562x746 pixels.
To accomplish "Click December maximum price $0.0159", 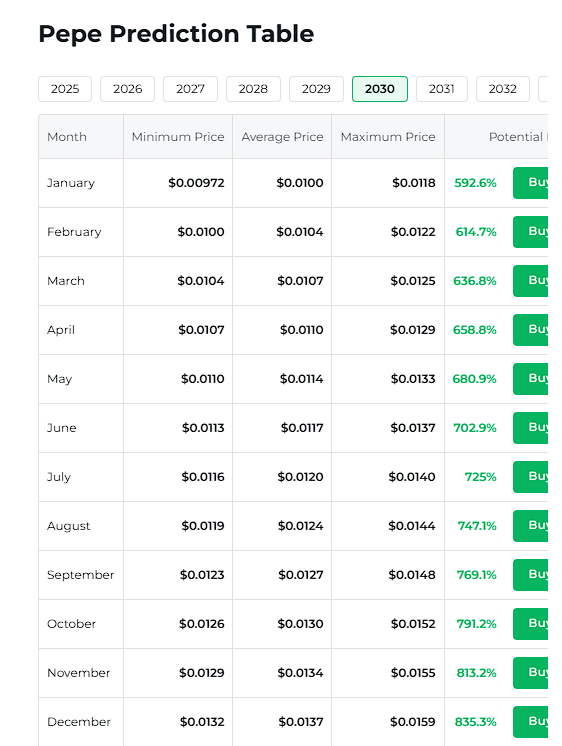I will 413,722.
